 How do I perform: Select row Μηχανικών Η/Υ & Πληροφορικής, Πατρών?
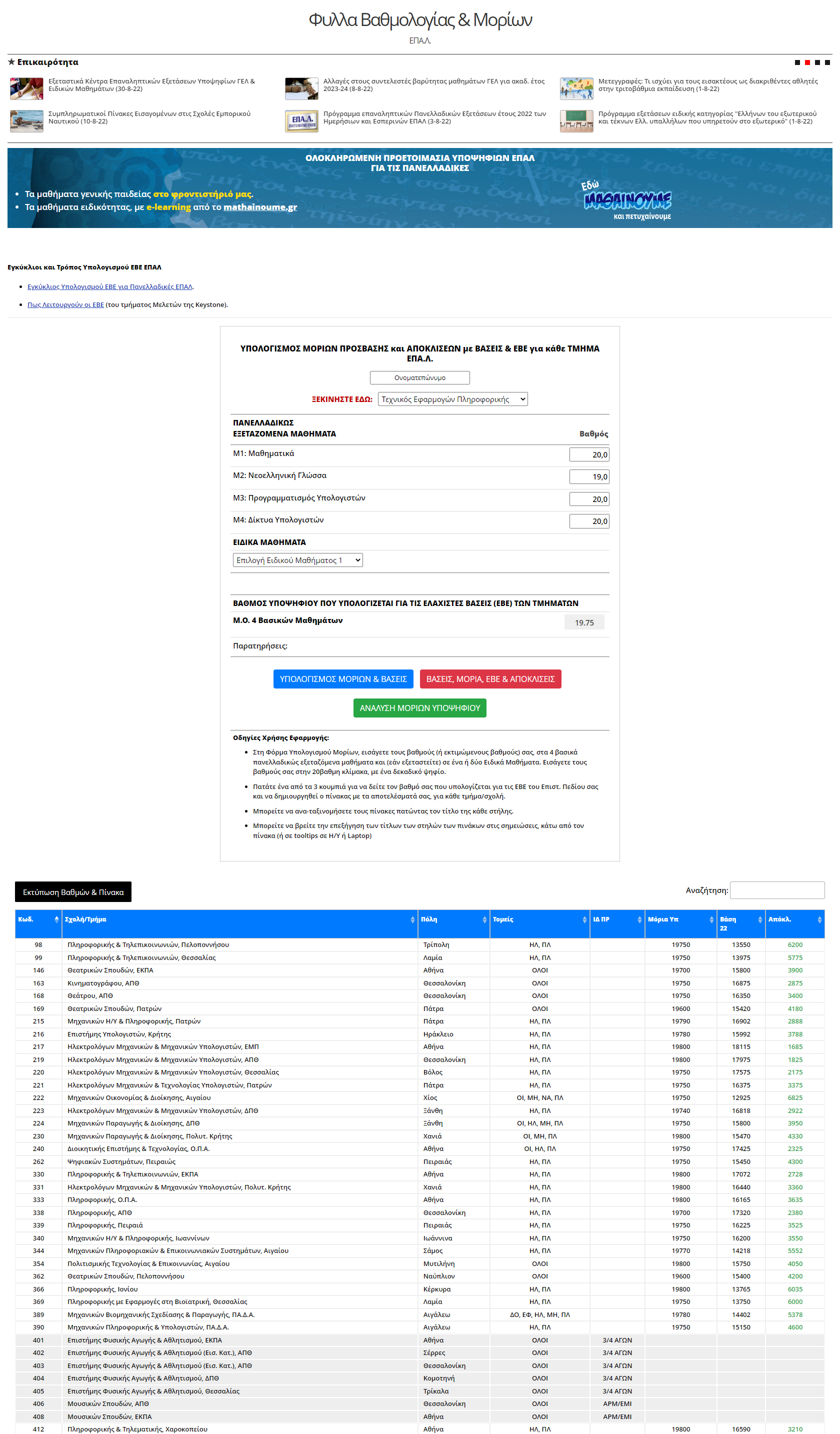(x=419, y=1021)
